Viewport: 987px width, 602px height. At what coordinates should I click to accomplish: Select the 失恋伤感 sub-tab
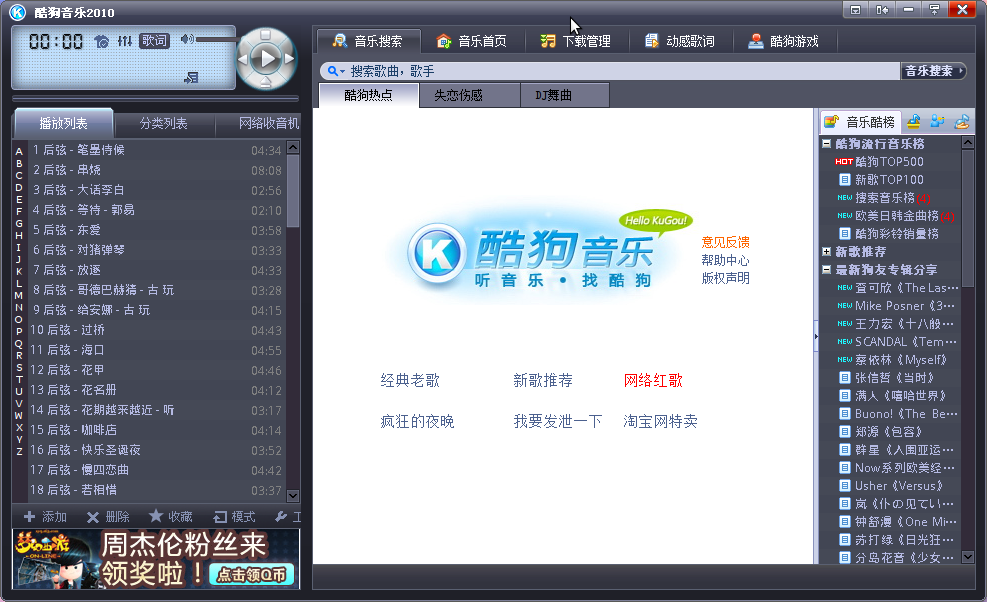click(469, 95)
